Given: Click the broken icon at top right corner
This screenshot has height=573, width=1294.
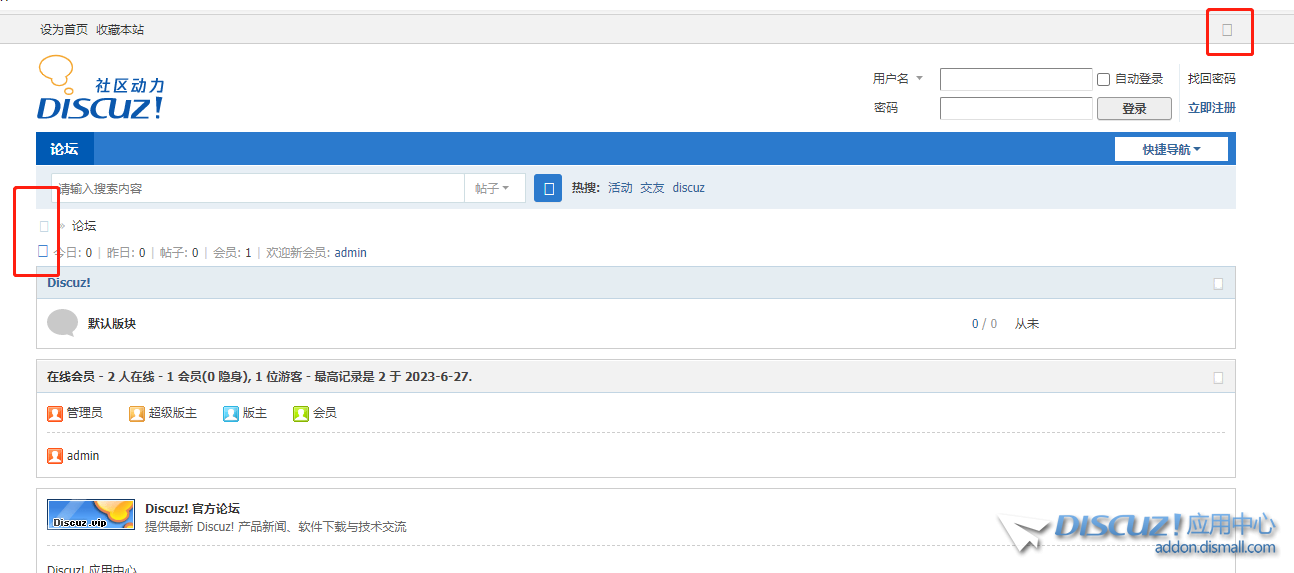Looking at the screenshot, I should coord(1227,30).
